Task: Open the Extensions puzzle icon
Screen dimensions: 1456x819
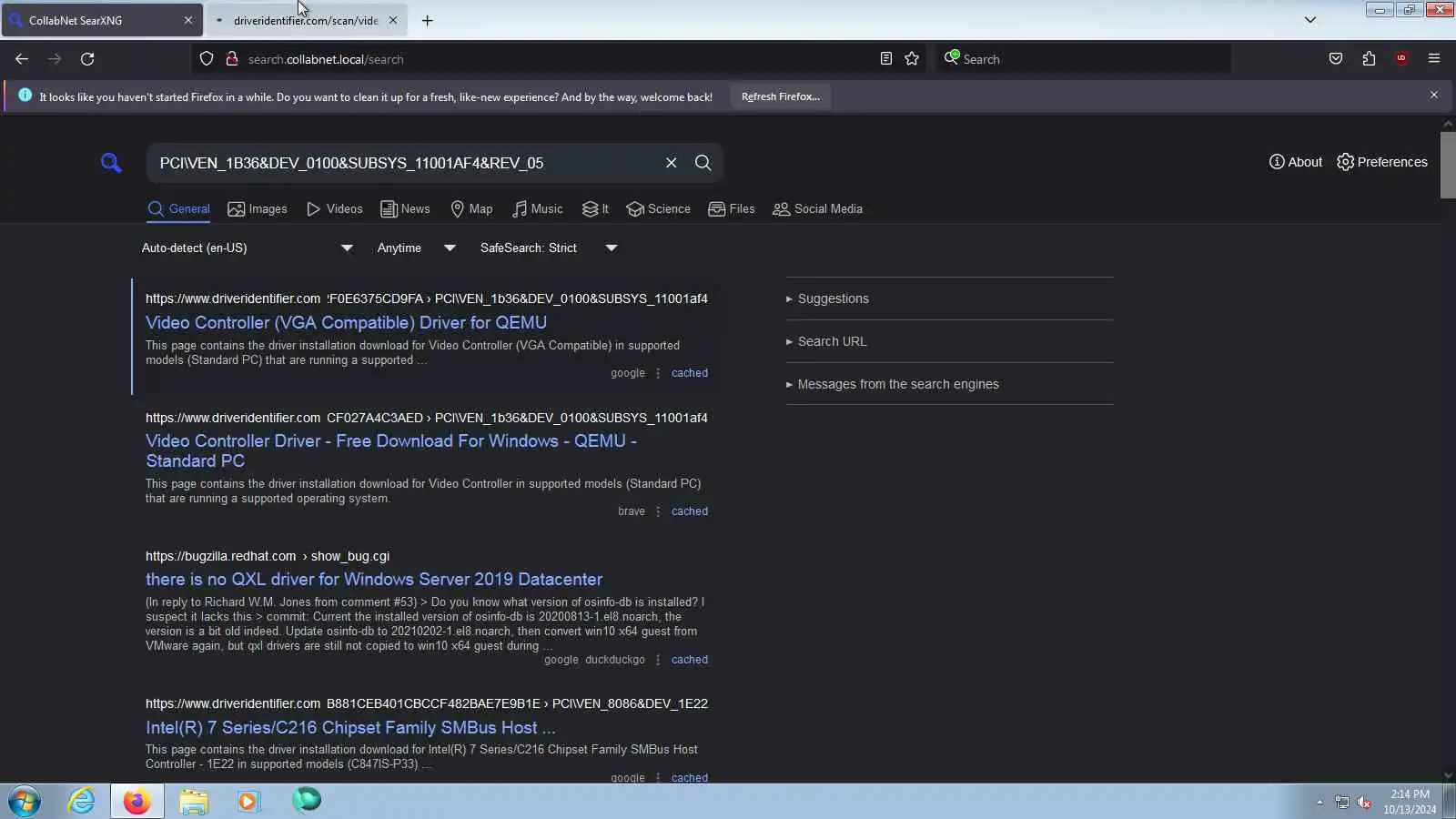Action: 1369,59
